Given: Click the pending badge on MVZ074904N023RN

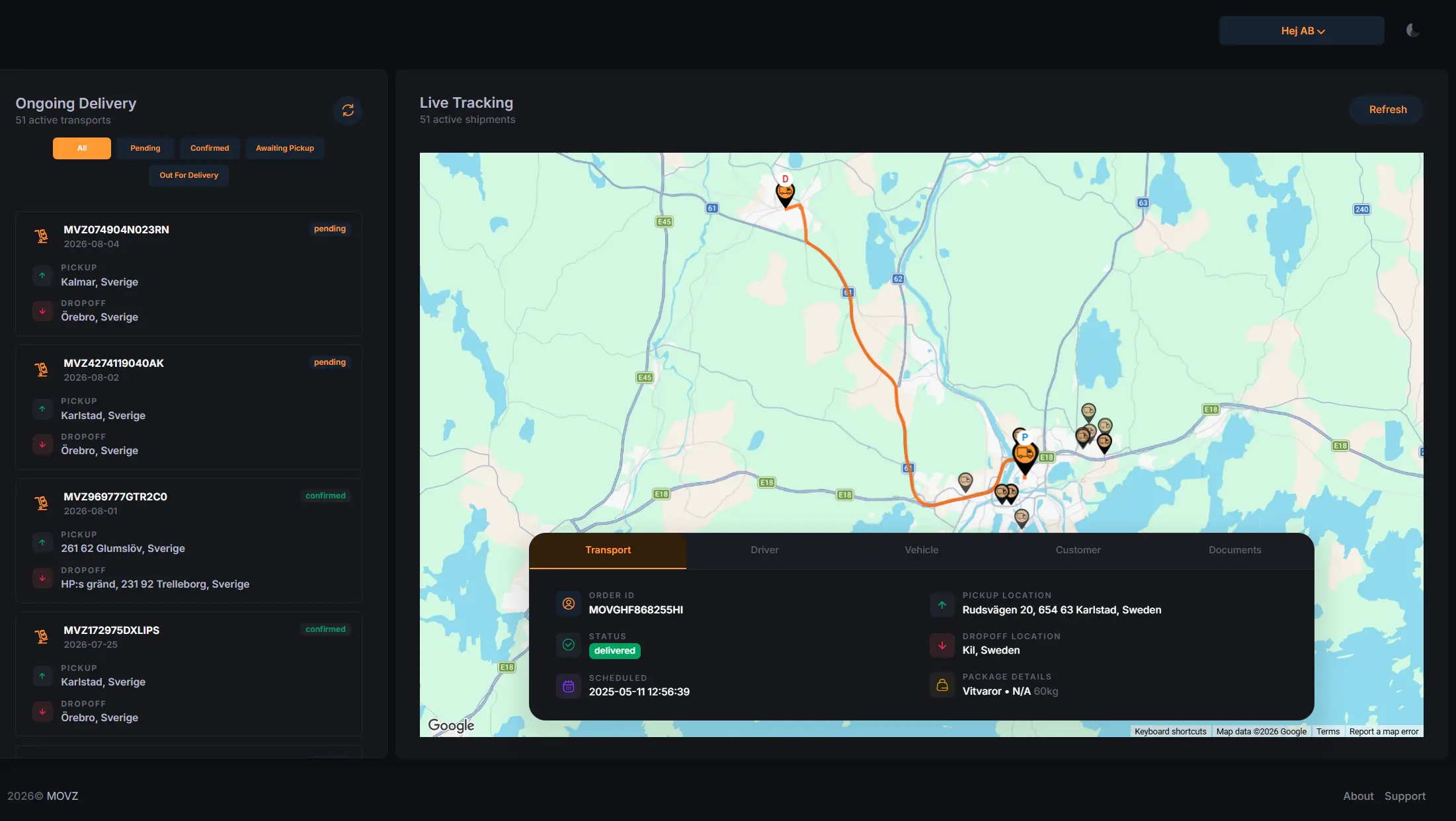Looking at the screenshot, I should coord(329,229).
